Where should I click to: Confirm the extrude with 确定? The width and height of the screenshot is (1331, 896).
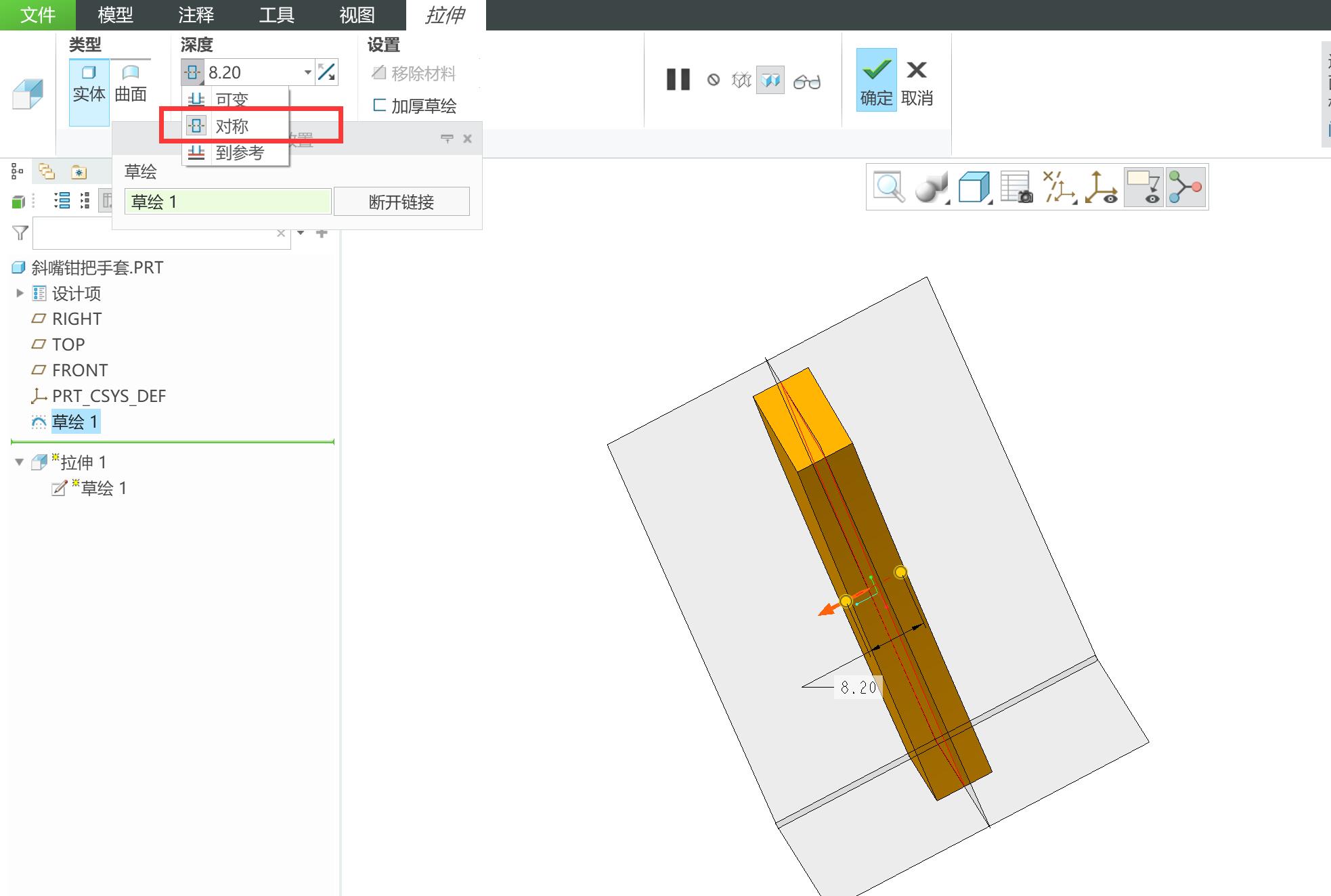(x=876, y=79)
